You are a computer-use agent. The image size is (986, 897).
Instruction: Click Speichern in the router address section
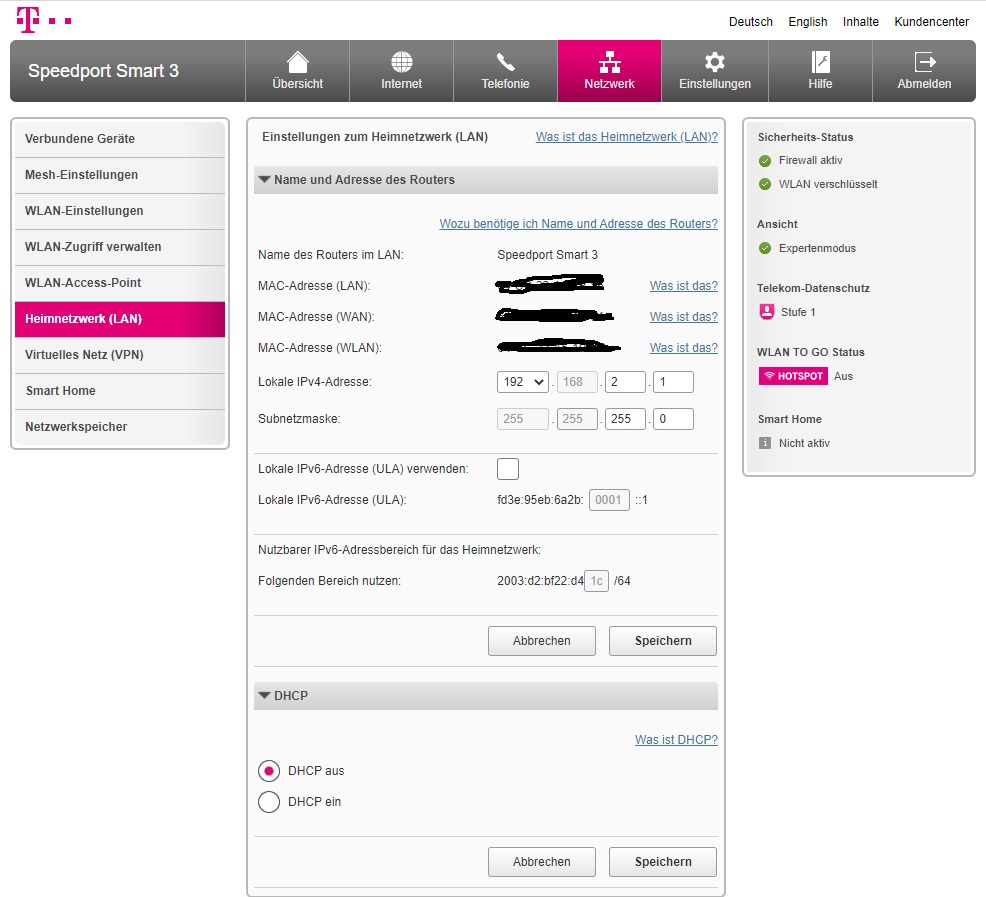click(663, 641)
